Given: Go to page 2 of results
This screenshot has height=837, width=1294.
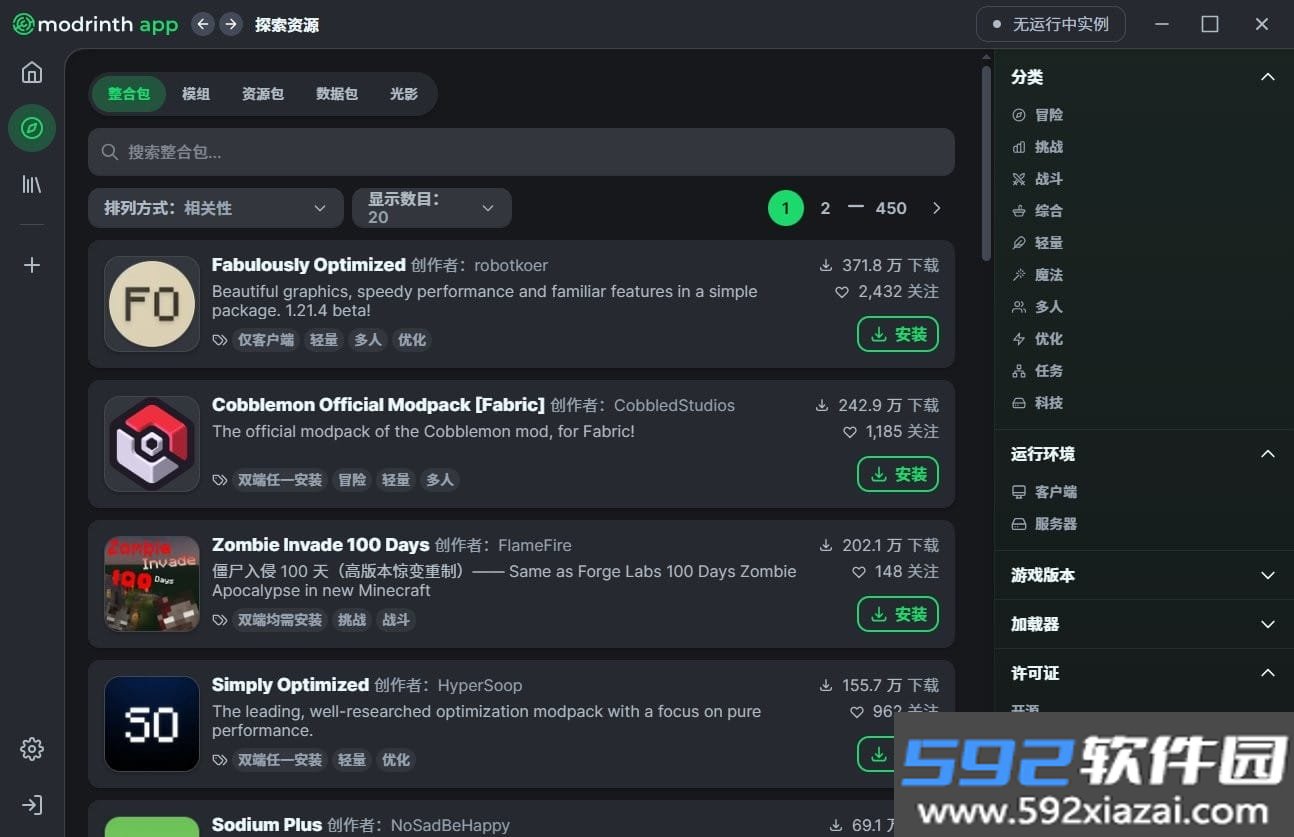Looking at the screenshot, I should (x=825, y=208).
